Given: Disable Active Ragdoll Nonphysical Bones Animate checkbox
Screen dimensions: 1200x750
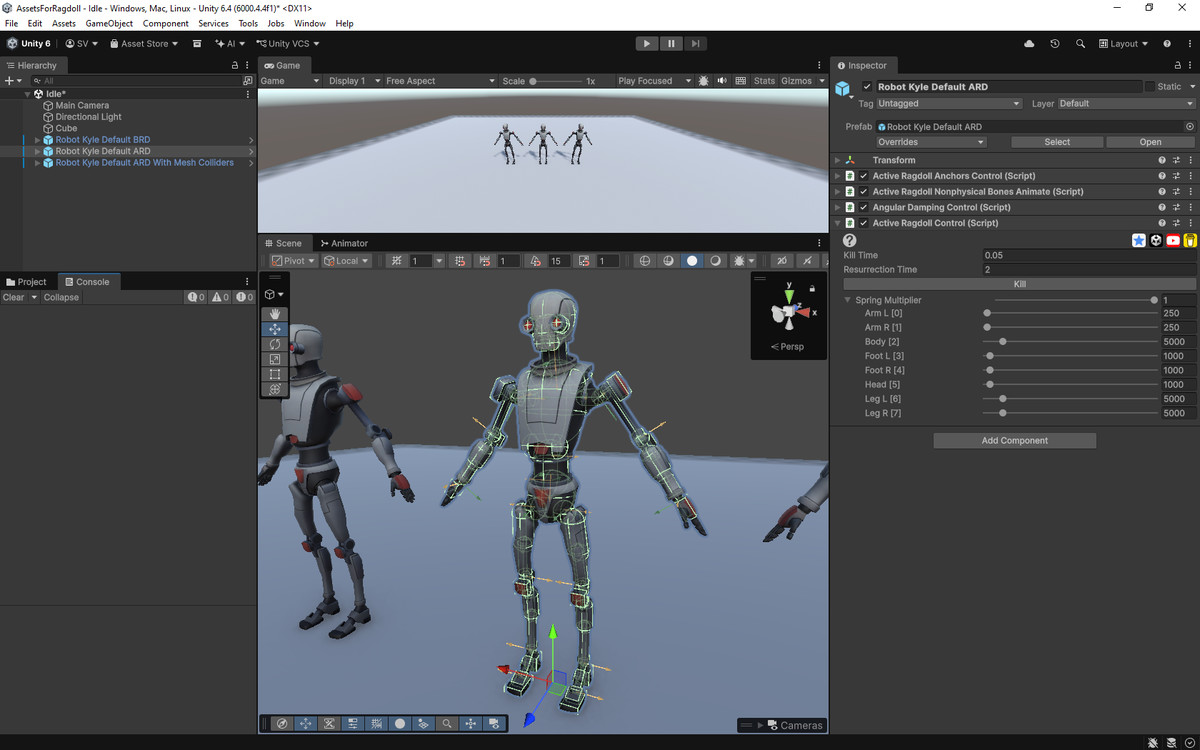Looking at the screenshot, I should 864,192.
